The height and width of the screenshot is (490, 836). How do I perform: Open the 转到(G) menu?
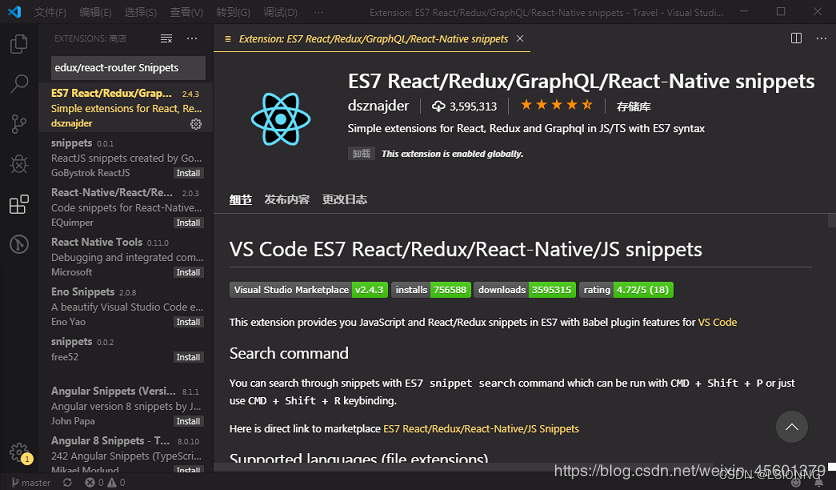click(233, 12)
